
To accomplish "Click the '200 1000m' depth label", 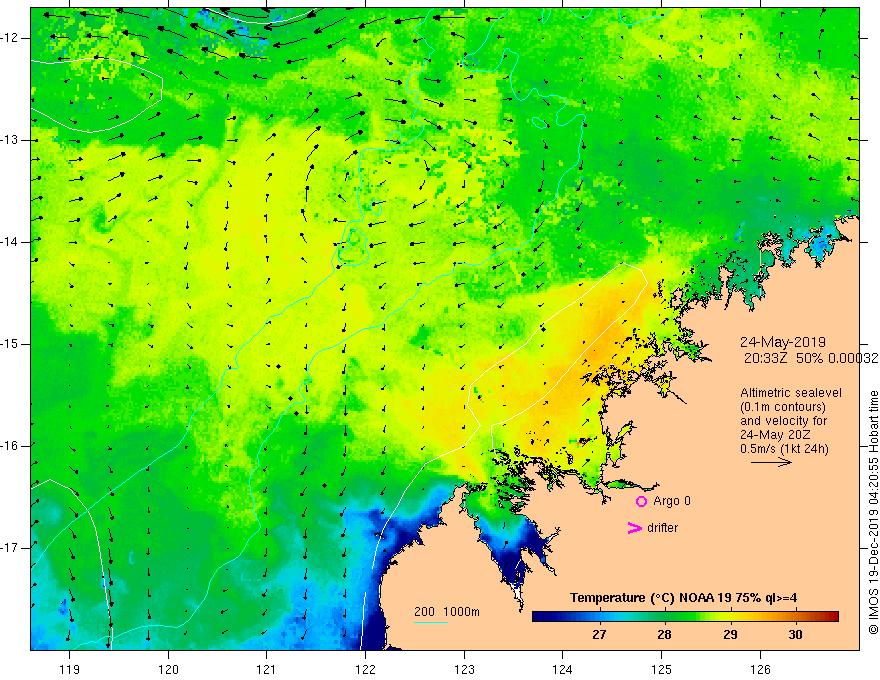I will click(447, 612).
